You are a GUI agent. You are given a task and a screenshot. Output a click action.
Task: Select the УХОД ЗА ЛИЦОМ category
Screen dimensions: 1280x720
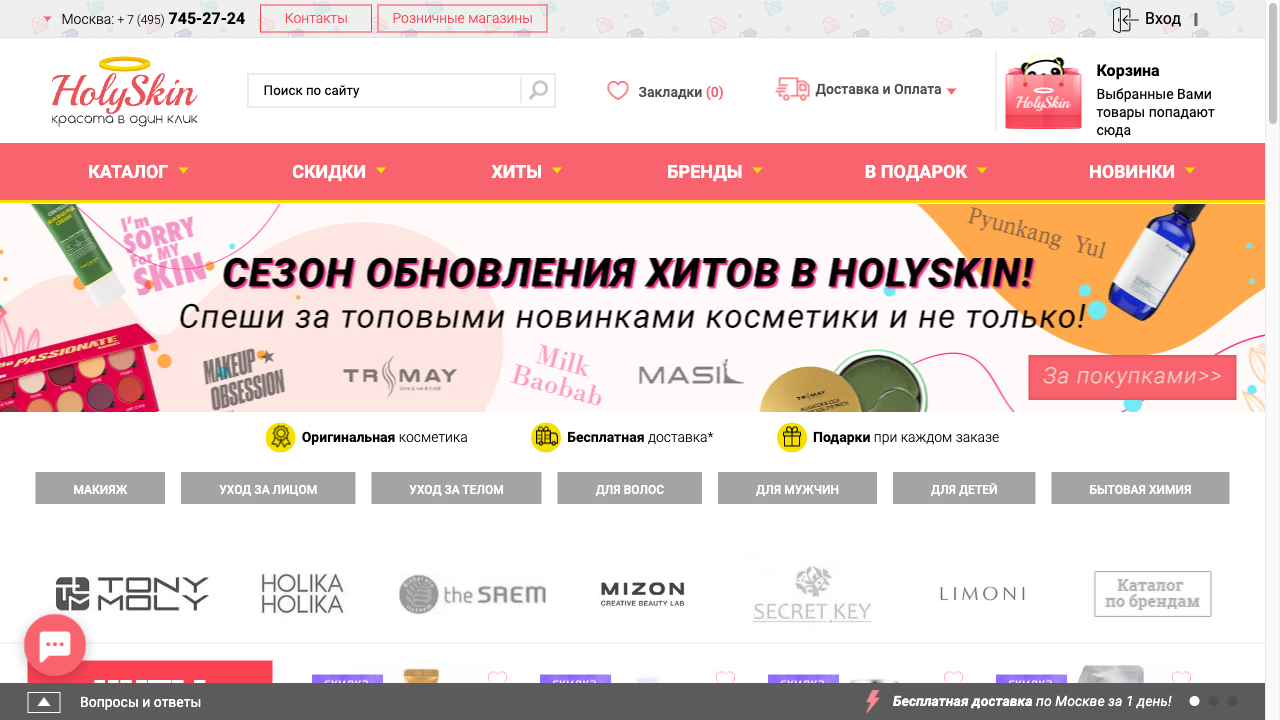pyautogui.click(x=268, y=489)
